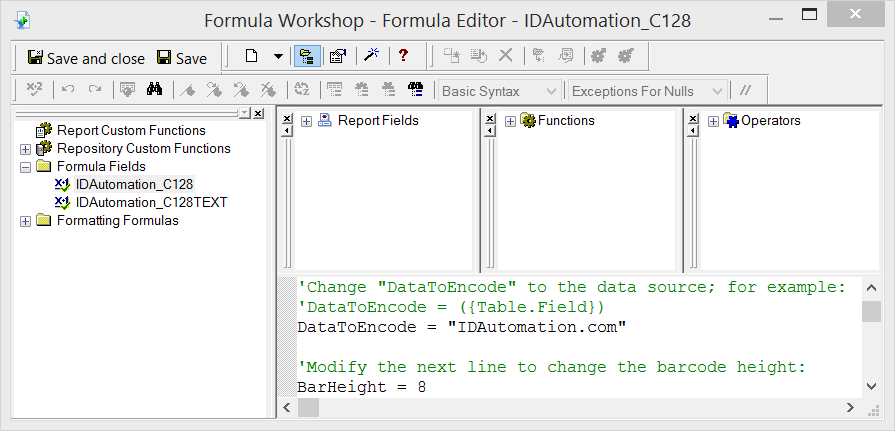This screenshot has width=895, height=431.
Task: Click the Save button
Action: (182, 58)
